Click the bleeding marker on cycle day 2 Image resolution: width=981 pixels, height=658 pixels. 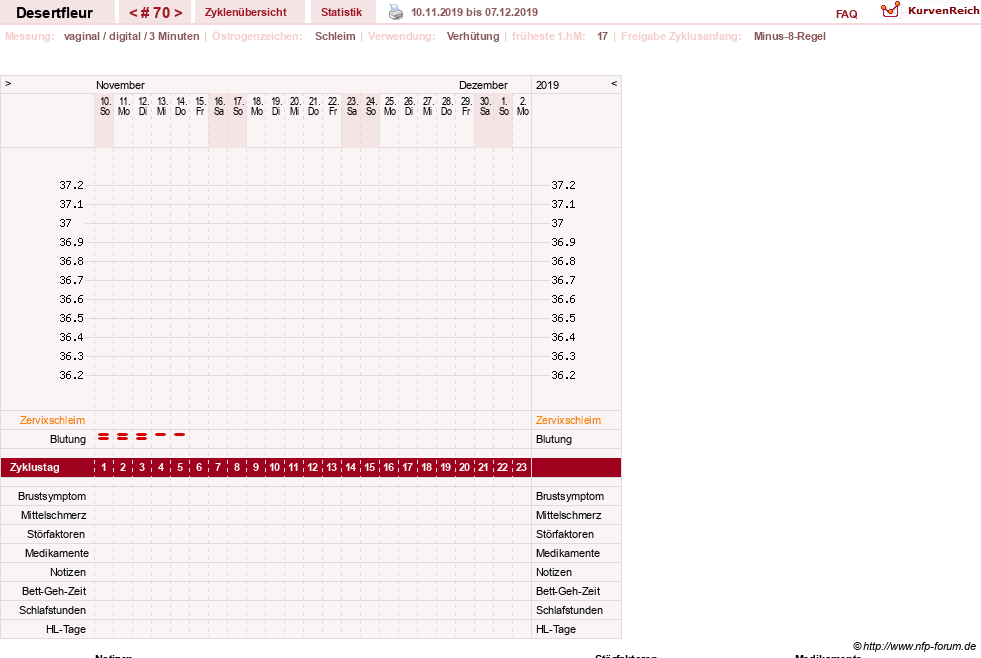click(123, 437)
